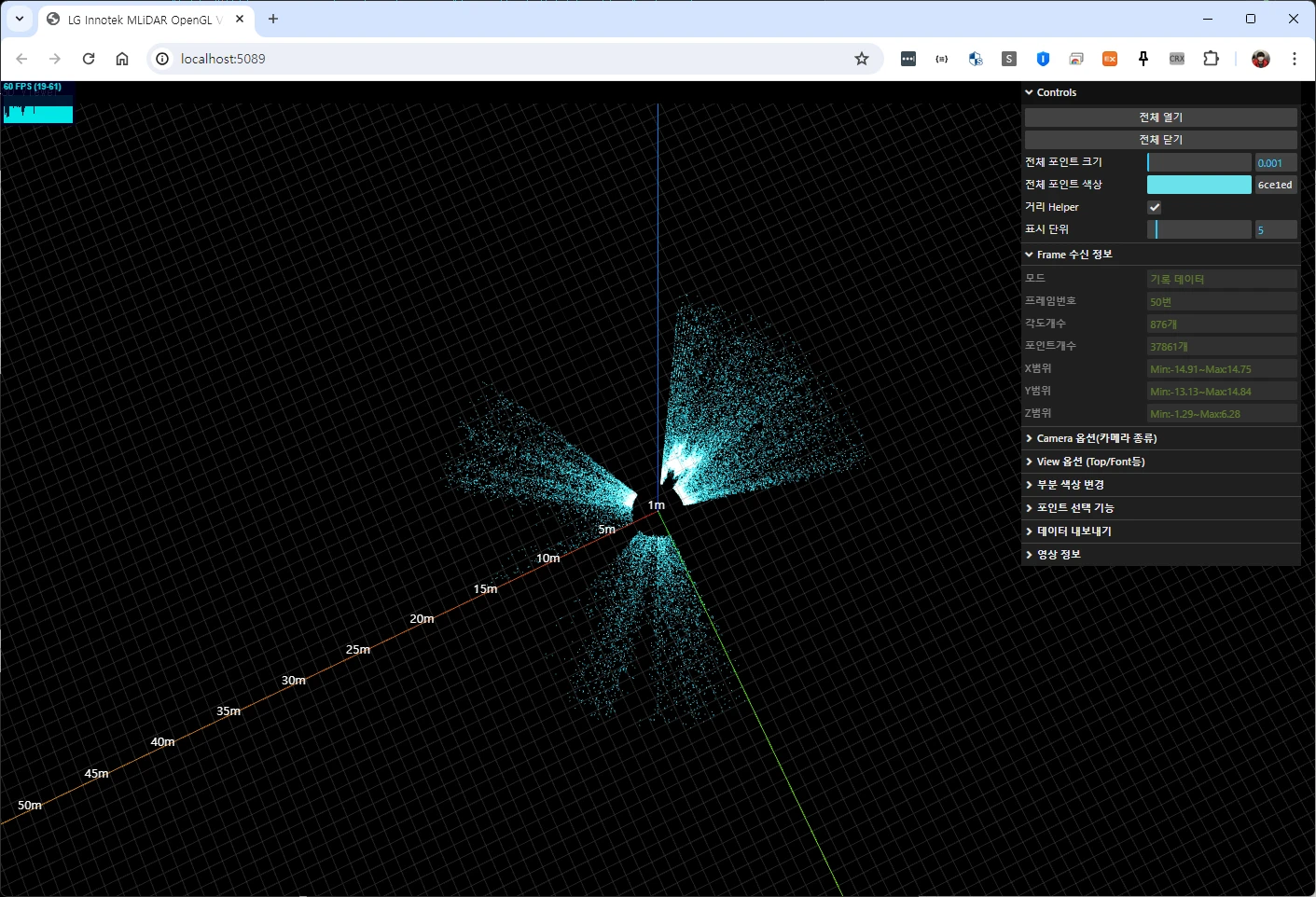
Task: Click the 1m distance label
Action: 657,504
